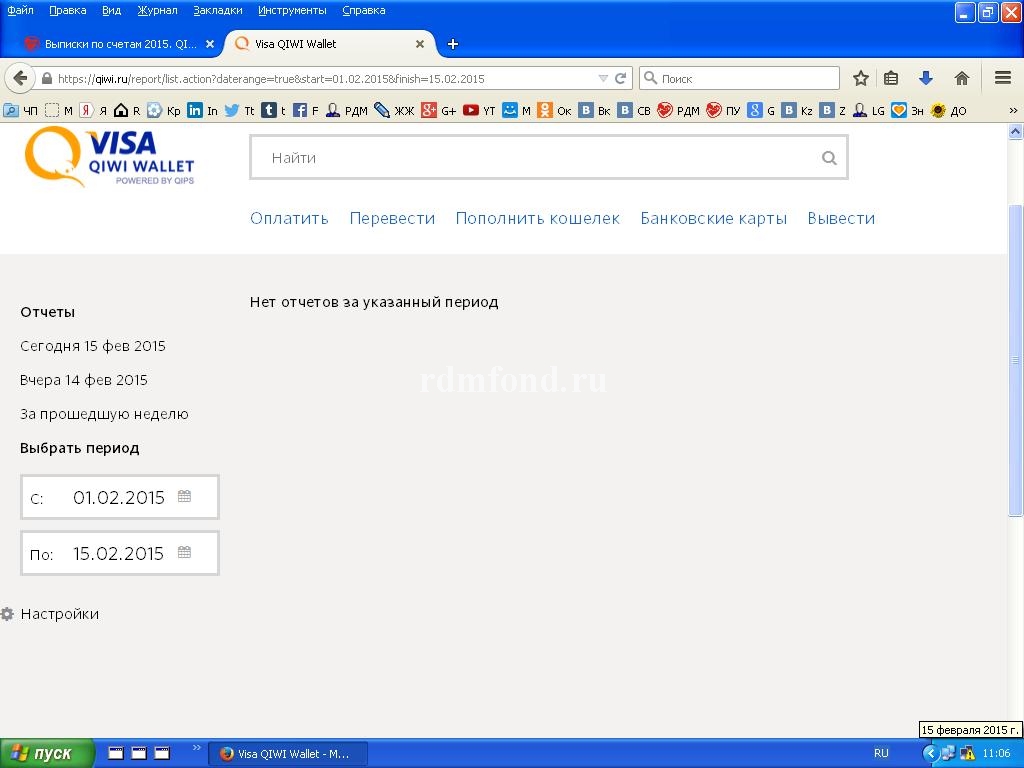The height and width of the screenshot is (768, 1024).
Task: Open the ВКонтакте (Вк) bookmark
Action: pyautogui.click(x=594, y=110)
